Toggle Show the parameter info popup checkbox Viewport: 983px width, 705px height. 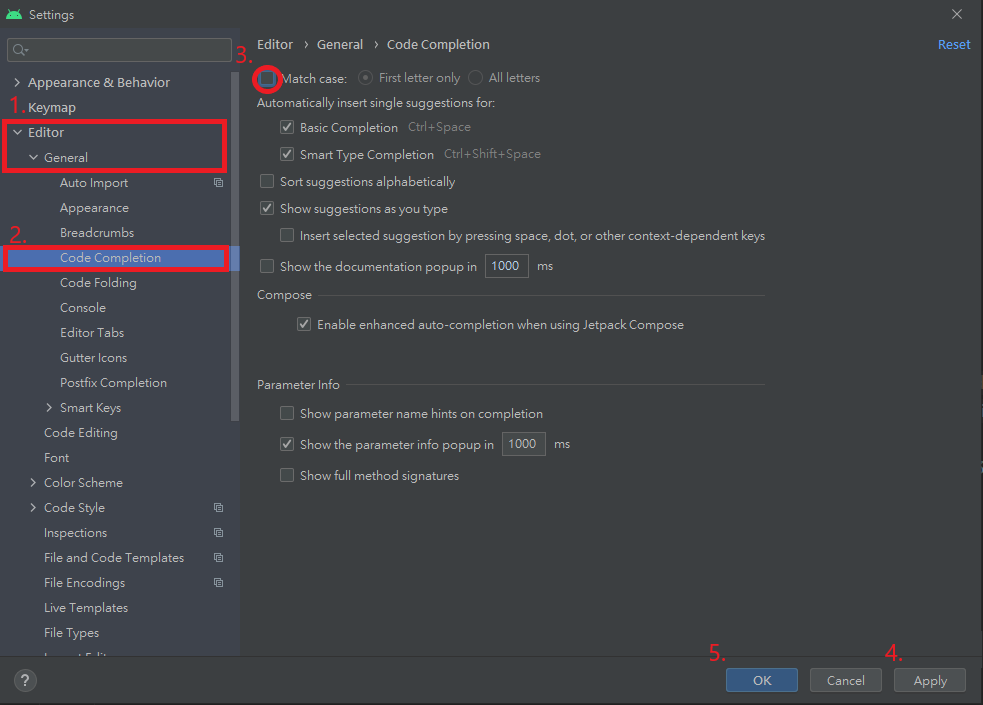point(287,444)
